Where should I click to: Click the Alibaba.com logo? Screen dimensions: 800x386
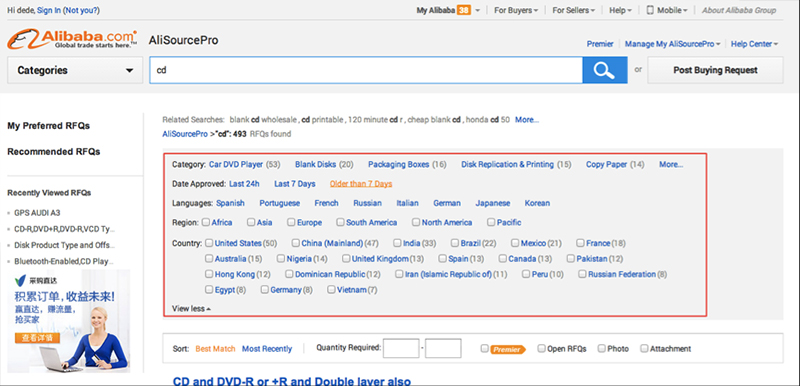(72, 39)
